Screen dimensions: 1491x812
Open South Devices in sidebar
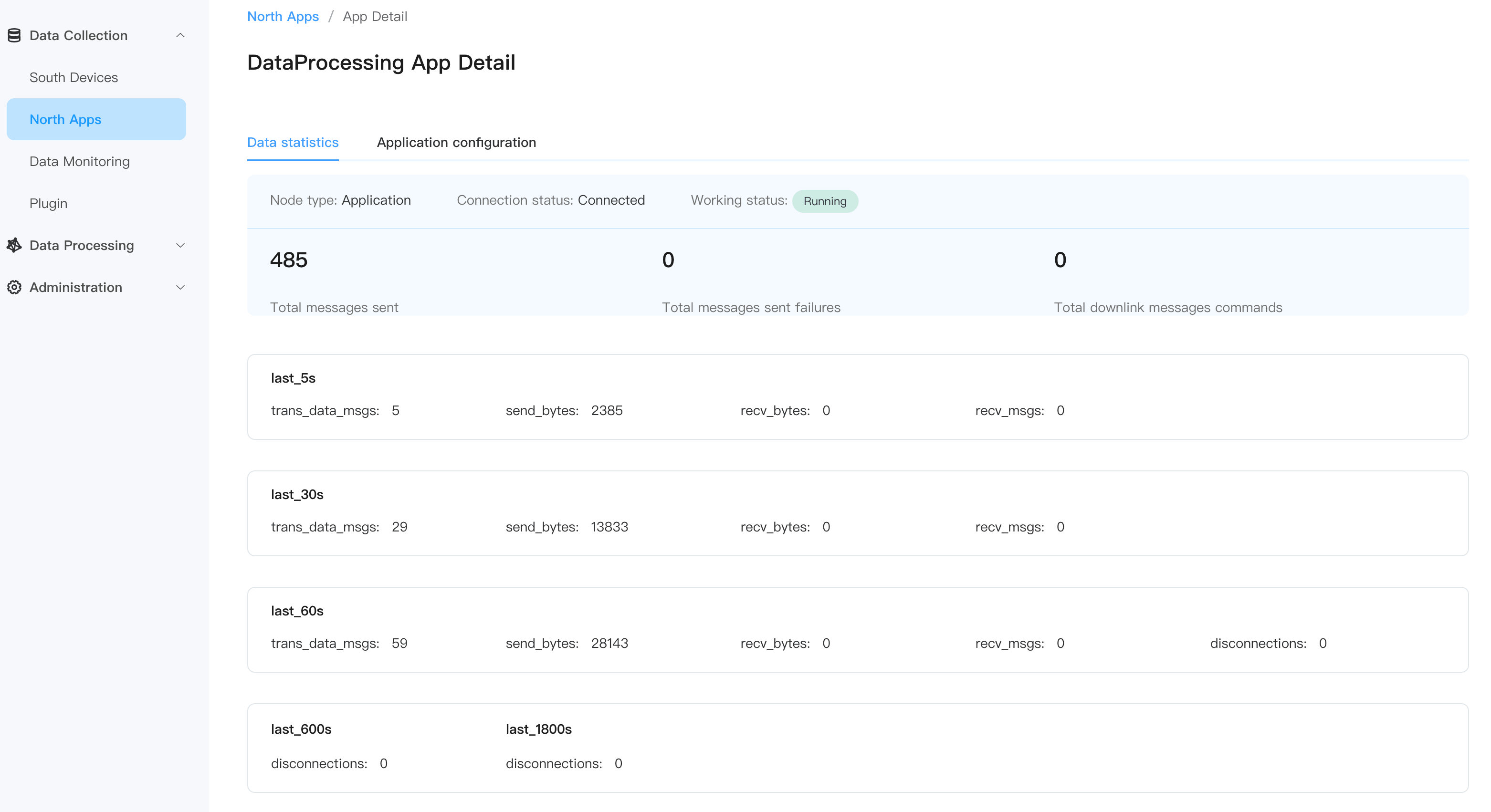click(x=73, y=78)
